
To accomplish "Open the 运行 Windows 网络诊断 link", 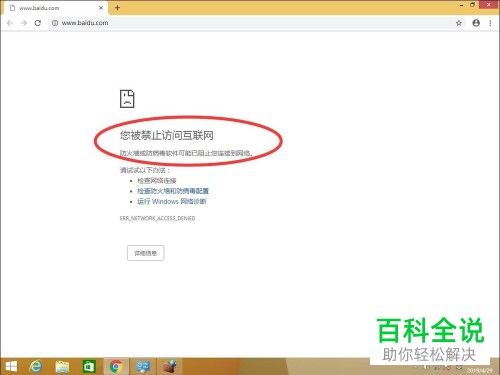I will click(172, 201).
